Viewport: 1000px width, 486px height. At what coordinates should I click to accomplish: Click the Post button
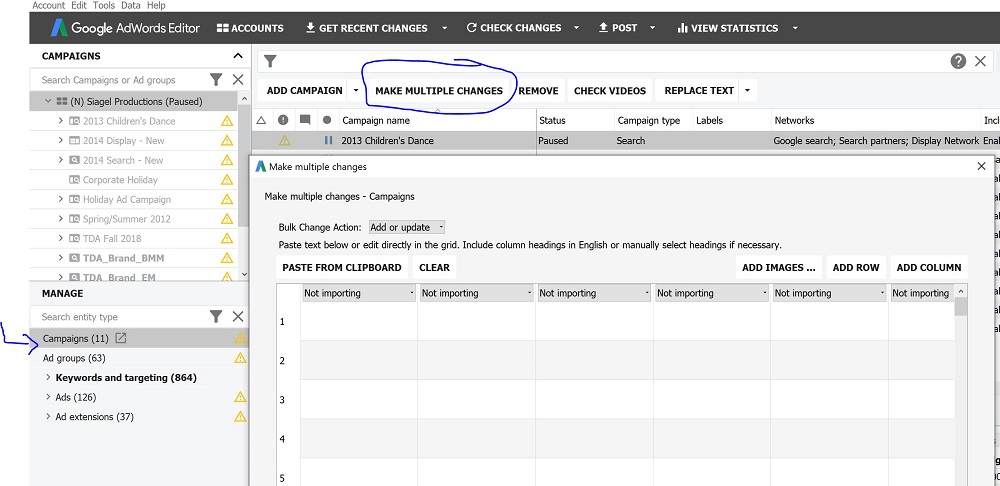coord(618,28)
